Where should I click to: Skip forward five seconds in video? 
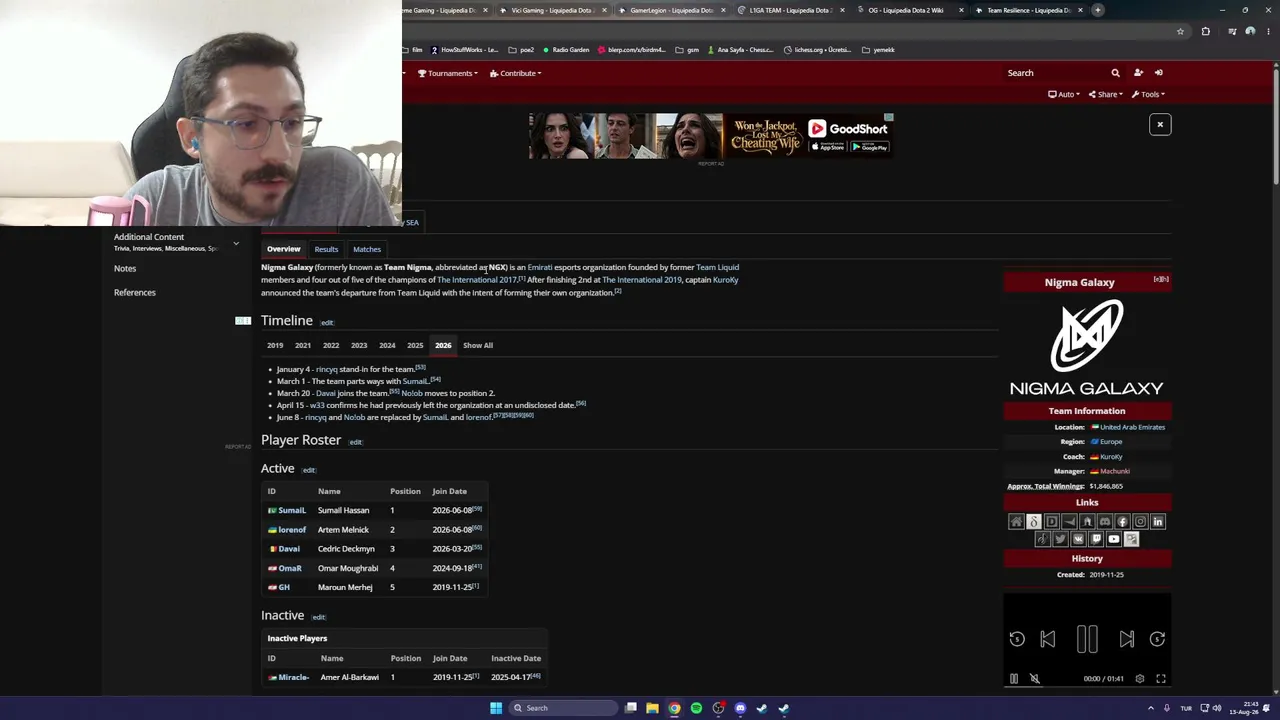click(1157, 639)
